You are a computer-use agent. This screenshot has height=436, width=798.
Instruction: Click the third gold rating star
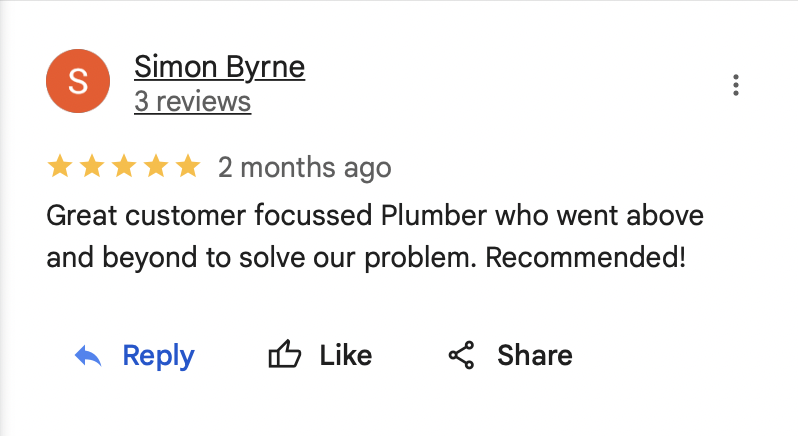124,167
